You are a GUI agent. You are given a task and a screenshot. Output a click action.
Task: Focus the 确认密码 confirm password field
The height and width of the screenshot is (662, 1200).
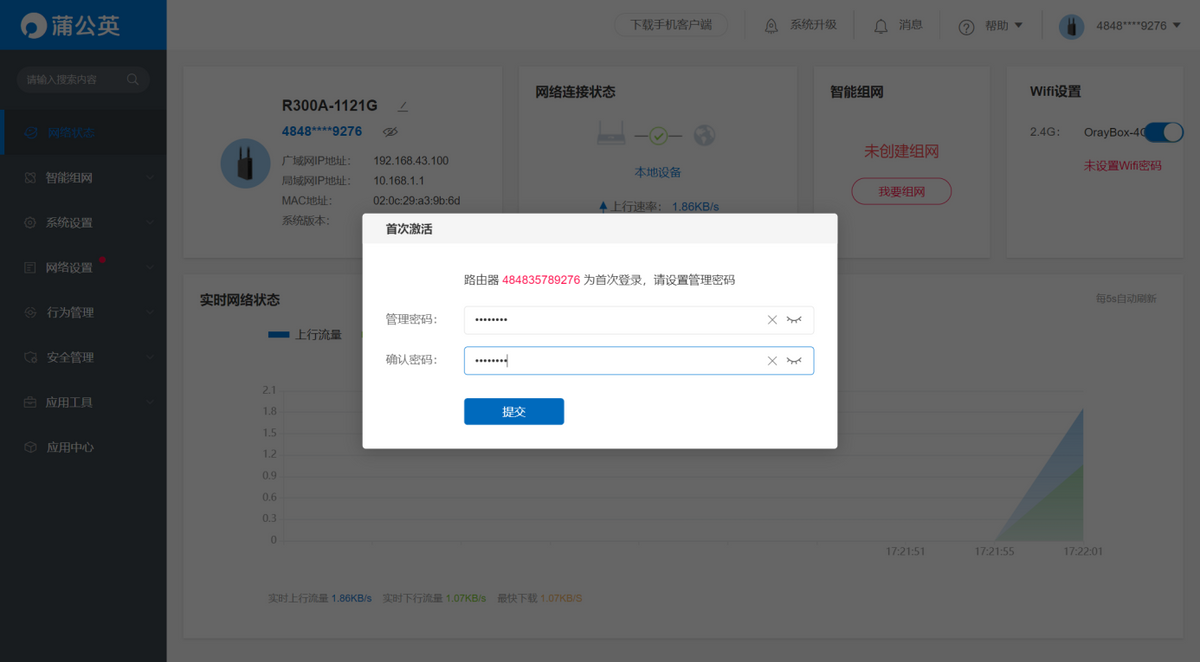[x=639, y=360]
